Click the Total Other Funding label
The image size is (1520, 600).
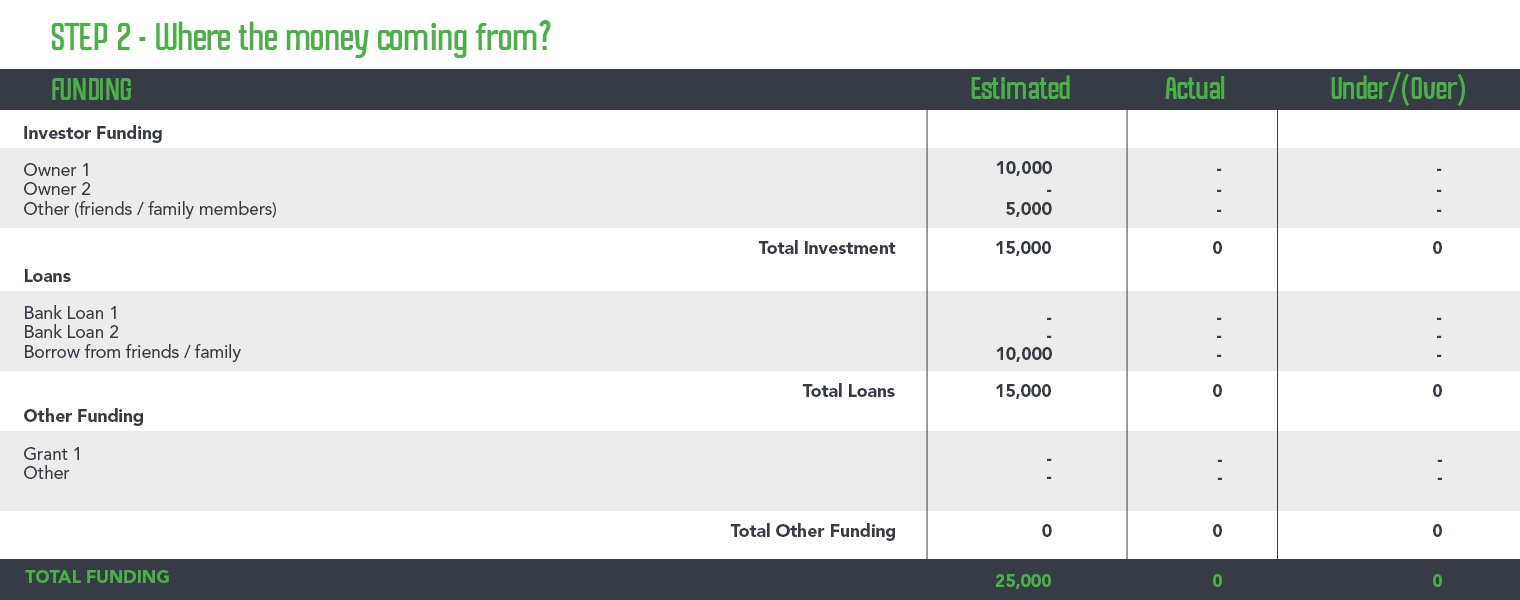click(x=812, y=531)
